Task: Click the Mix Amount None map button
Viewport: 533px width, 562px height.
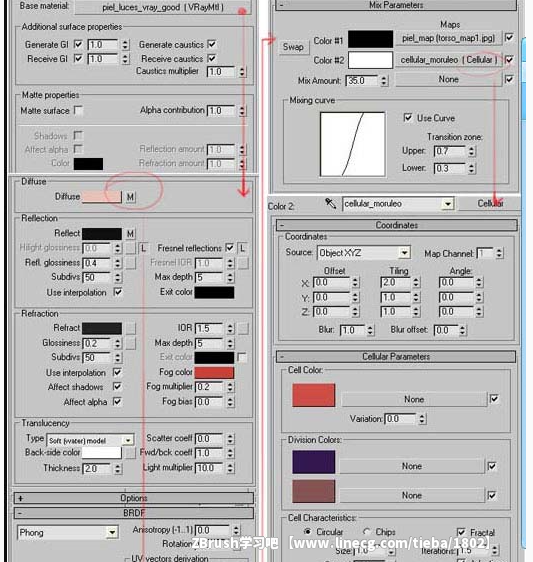Action: pyautogui.click(x=448, y=79)
